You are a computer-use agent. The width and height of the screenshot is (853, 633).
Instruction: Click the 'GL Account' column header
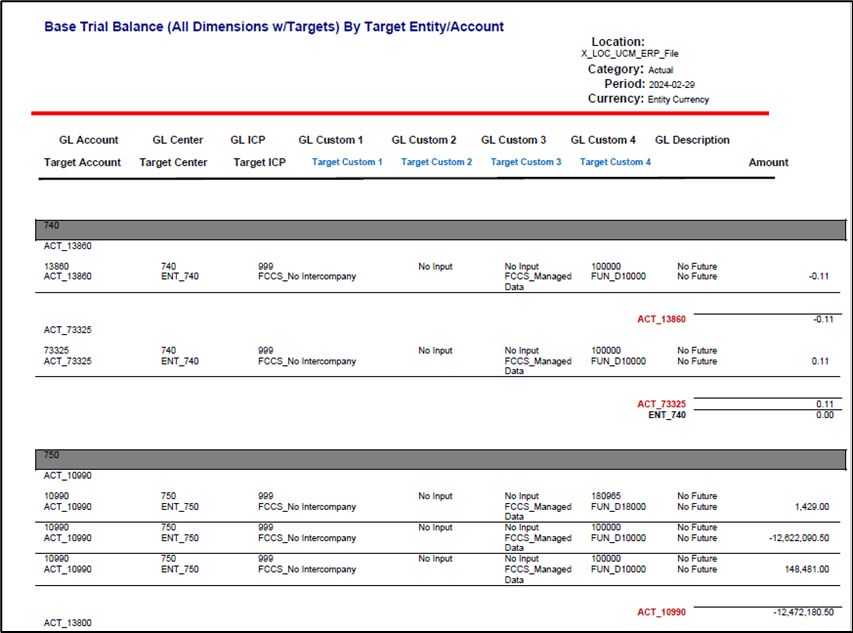click(x=89, y=140)
